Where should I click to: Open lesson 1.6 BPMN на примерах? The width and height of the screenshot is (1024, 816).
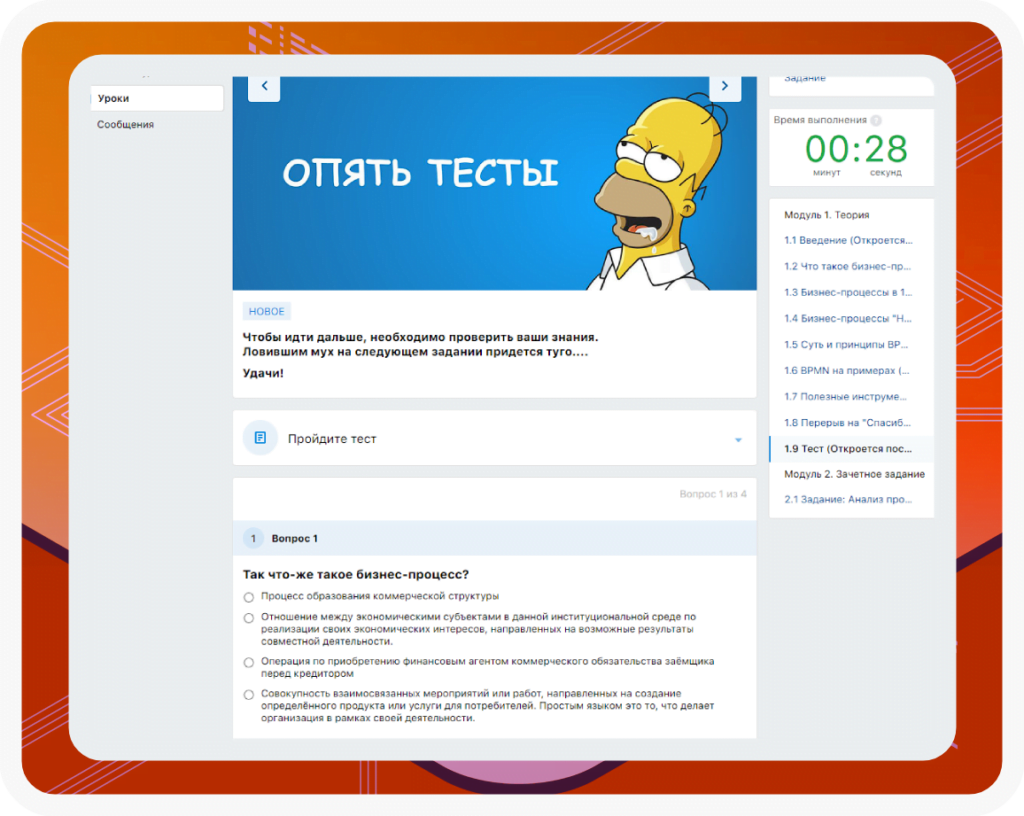(x=846, y=371)
